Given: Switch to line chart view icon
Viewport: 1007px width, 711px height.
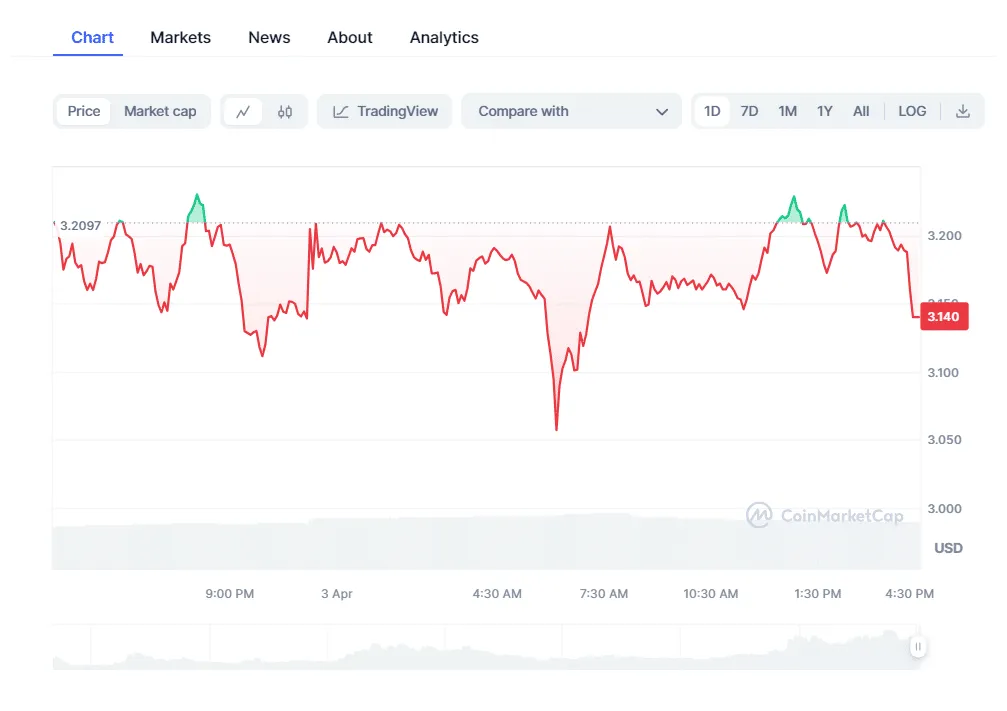Looking at the screenshot, I should pos(243,112).
